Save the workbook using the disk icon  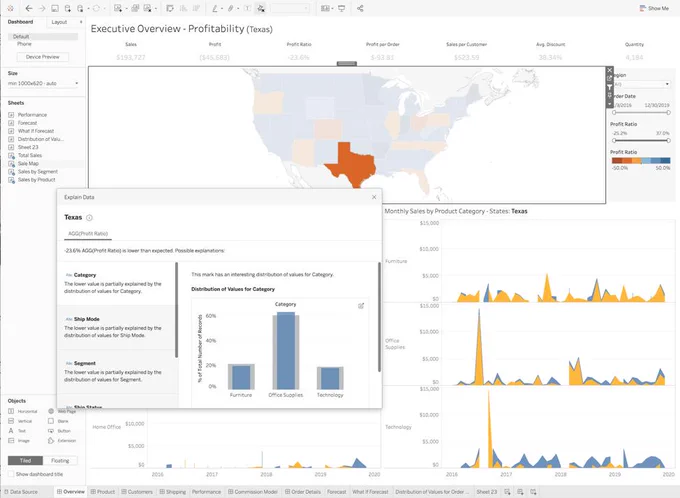55,8
